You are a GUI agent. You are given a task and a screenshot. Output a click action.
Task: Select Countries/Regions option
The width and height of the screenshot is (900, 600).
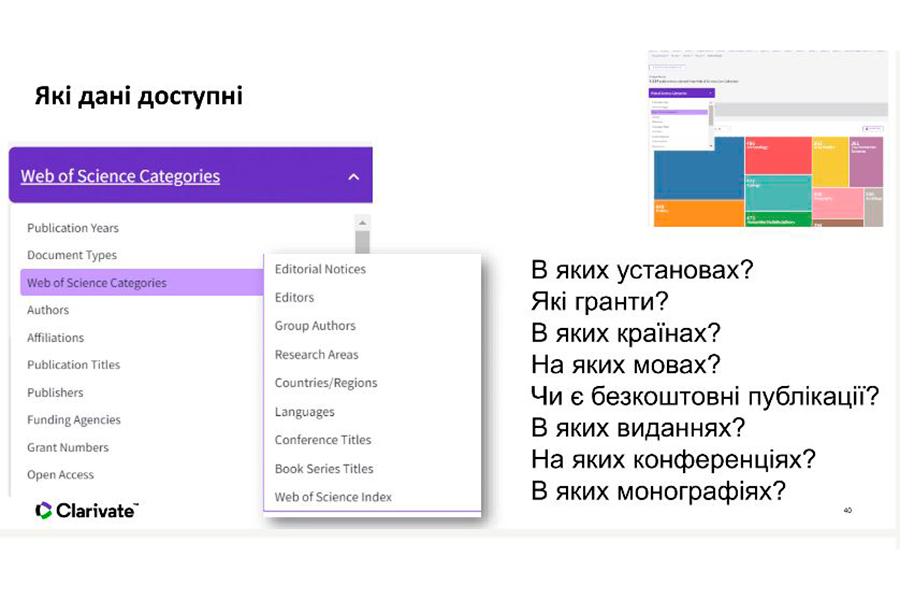click(326, 383)
